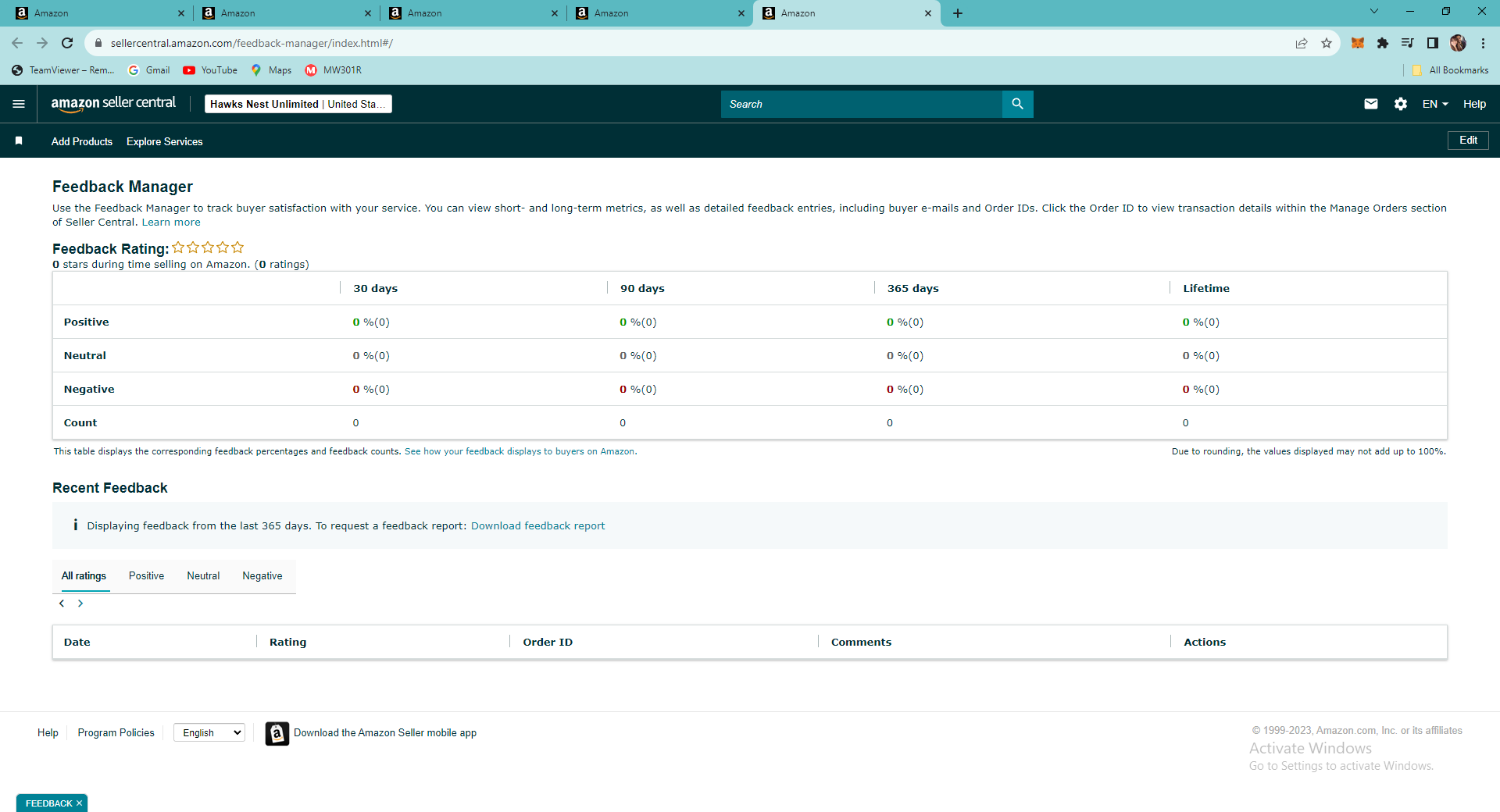Click the Rating column header

click(288, 642)
